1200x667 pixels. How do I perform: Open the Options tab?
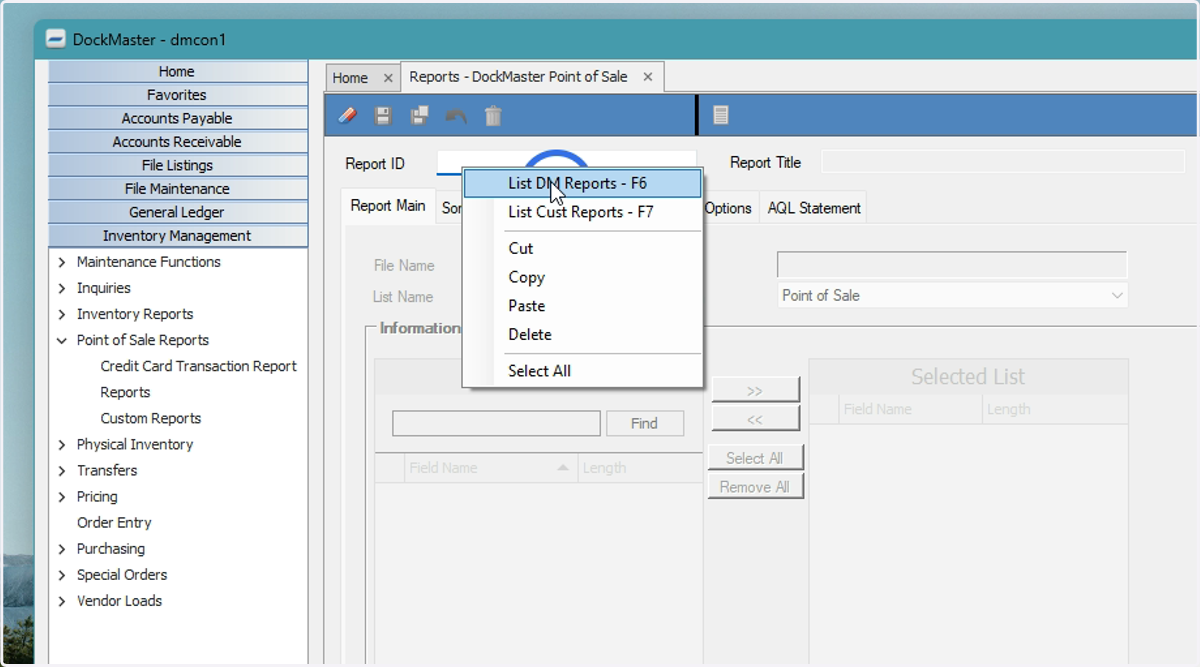(x=728, y=208)
